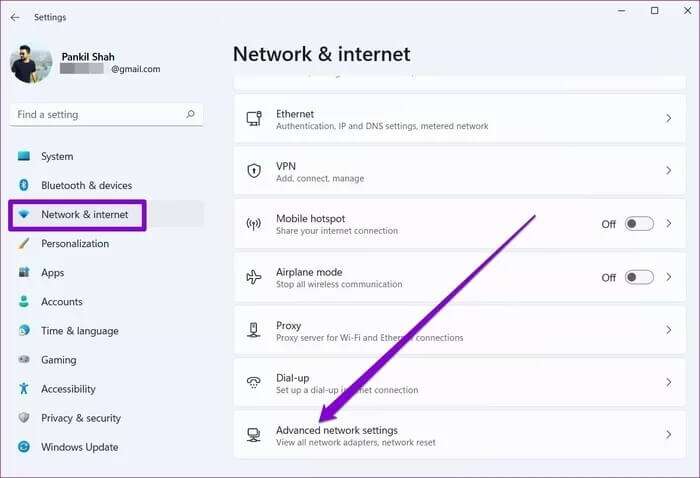This screenshot has height=478, width=700.
Task: Click the Ethernet monitor icon
Action: pyautogui.click(x=254, y=119)
